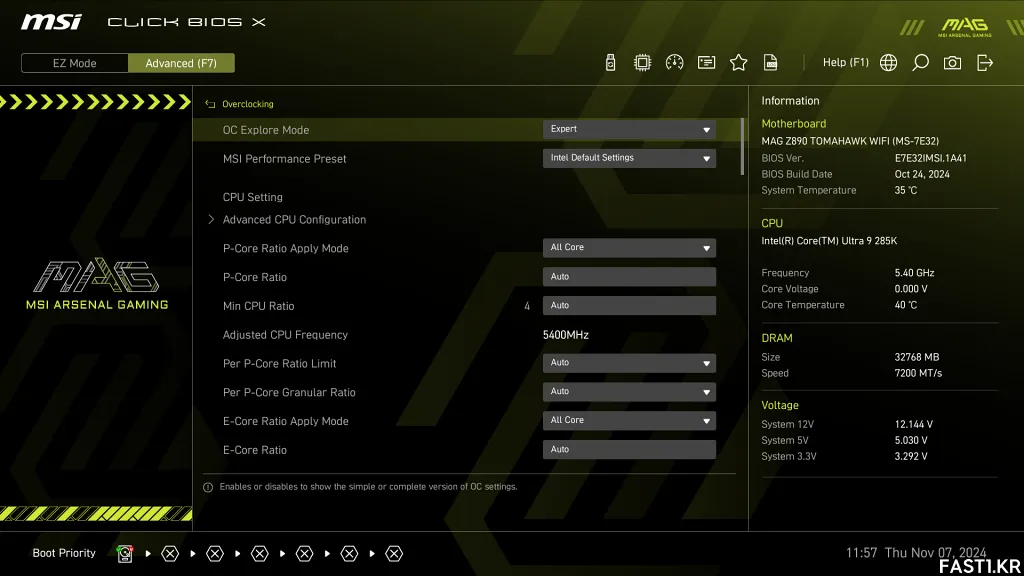Image resolution: width=1024 pixels, height=576 pixels.
Task: Open Help (F1)
Action: click(846, 63)
